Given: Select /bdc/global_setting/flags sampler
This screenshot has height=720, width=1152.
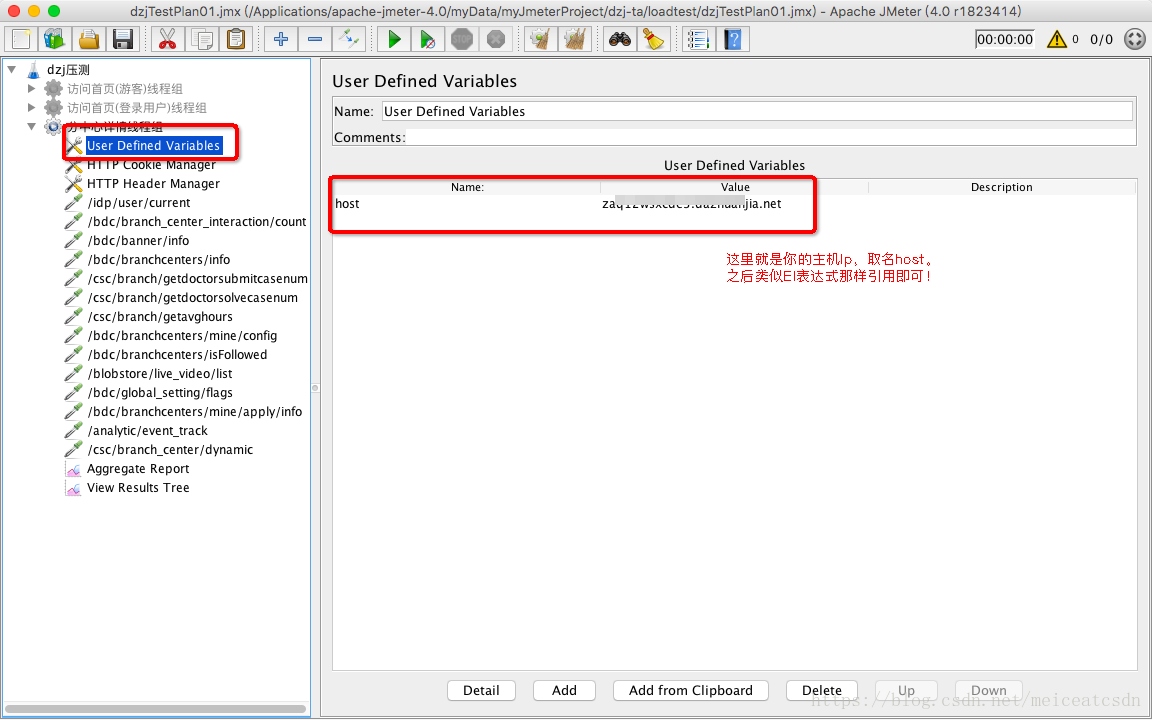Looking at the screenshot, I should coord(160,393).
